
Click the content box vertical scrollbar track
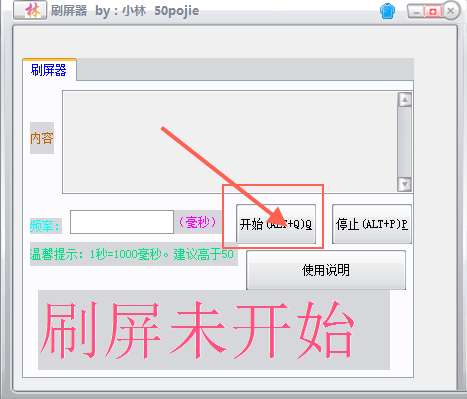(x=405, y=142)
